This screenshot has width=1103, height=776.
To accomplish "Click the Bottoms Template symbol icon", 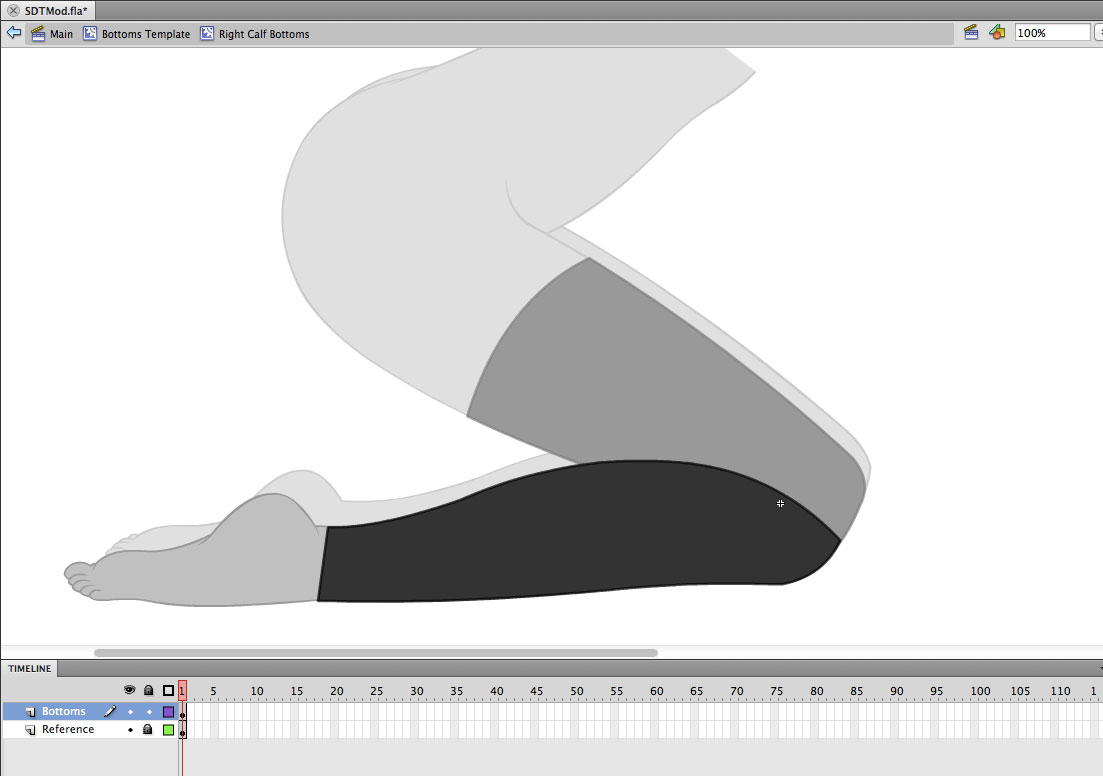I will pyautogui.click(x=90, y=34).
